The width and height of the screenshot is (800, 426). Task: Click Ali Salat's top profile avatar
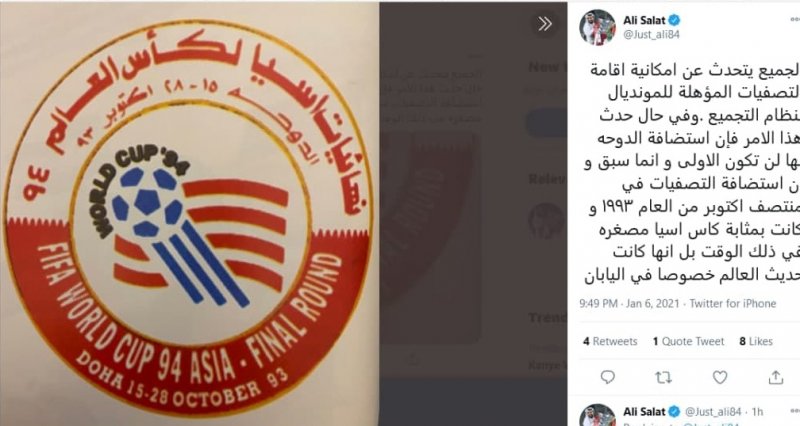click(597, 27)
